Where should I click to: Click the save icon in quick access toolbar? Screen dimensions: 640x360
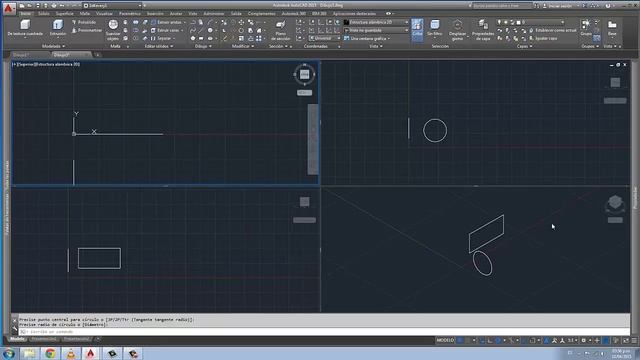tap(37, 6)
